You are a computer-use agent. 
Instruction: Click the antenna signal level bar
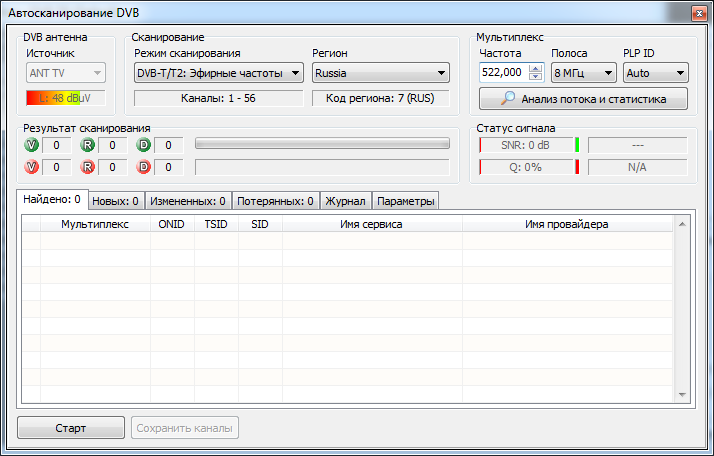coord(66,99)
